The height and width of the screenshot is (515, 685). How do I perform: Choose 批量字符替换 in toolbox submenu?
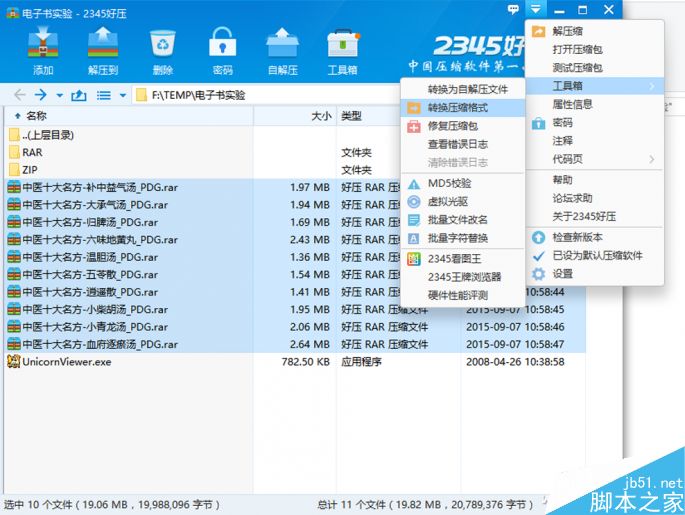click(463, 238)
